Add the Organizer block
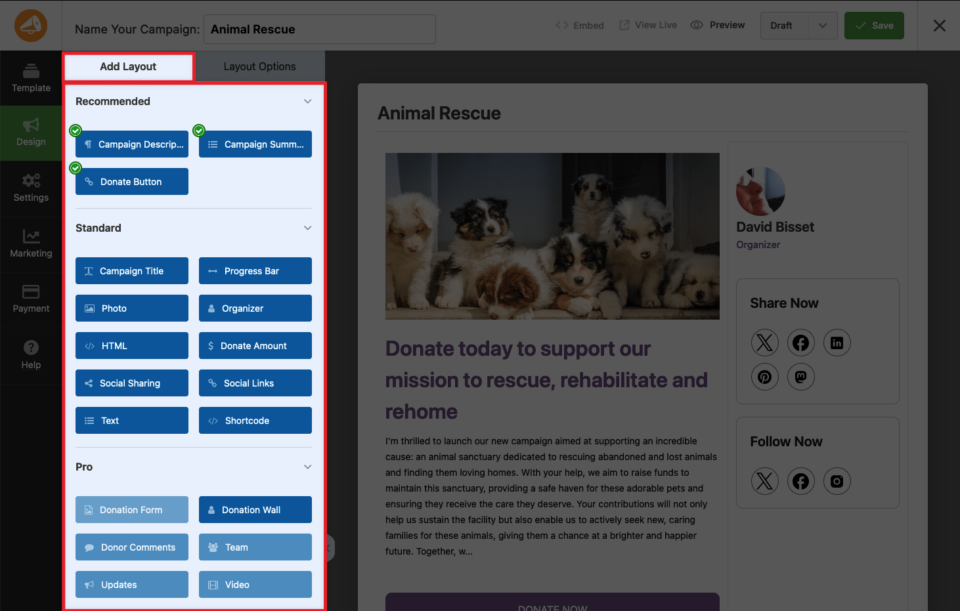The image size is (960, 611). click(x=255, y=309)
